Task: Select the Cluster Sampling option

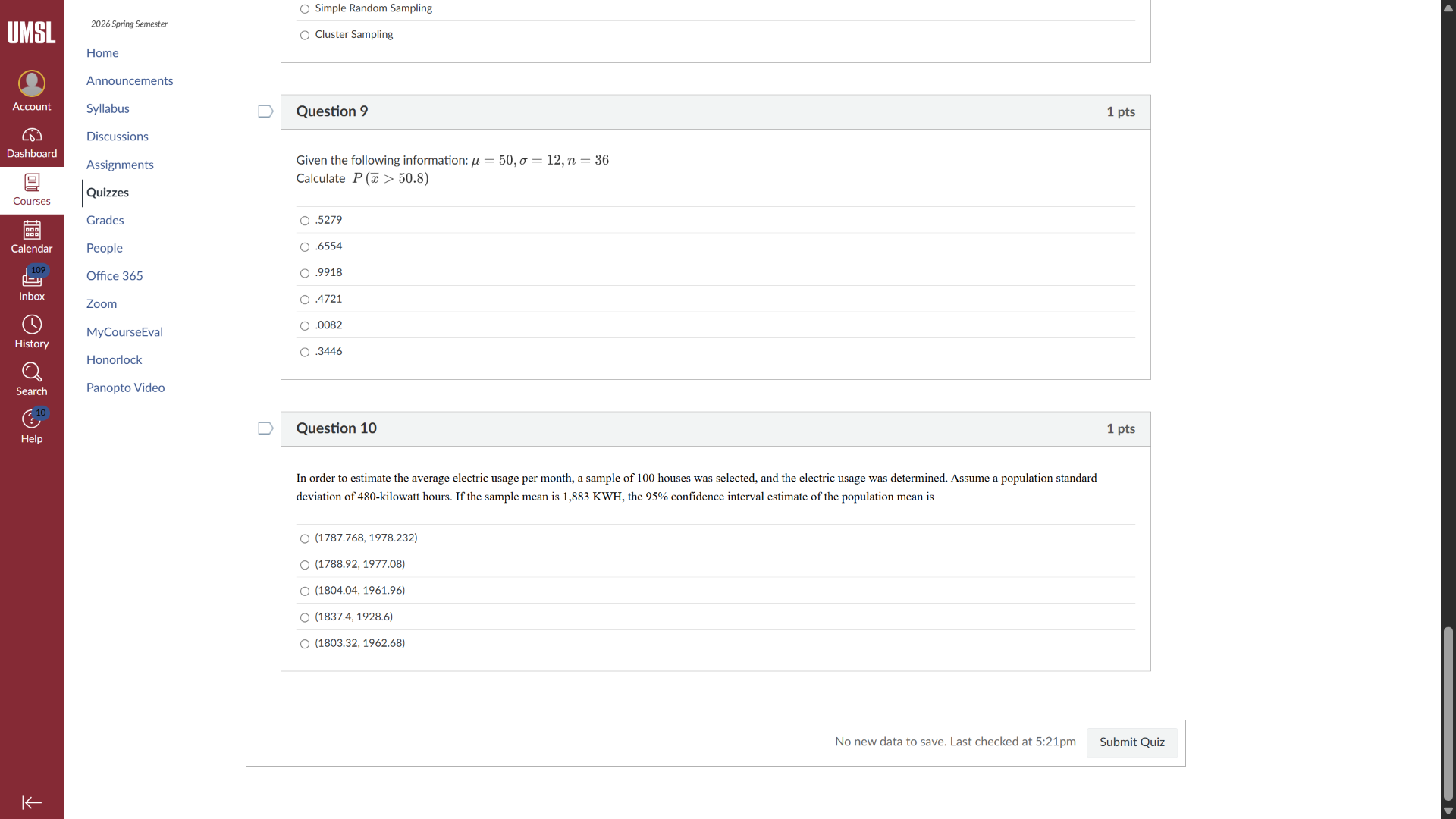Action: coord(305,36)
